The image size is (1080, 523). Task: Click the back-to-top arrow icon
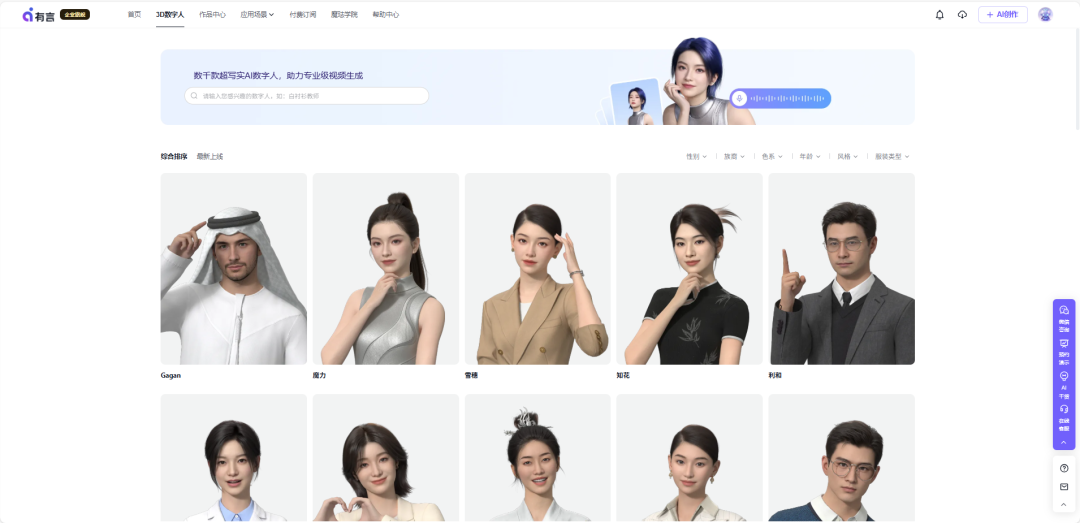click(x=1064, y=505)
